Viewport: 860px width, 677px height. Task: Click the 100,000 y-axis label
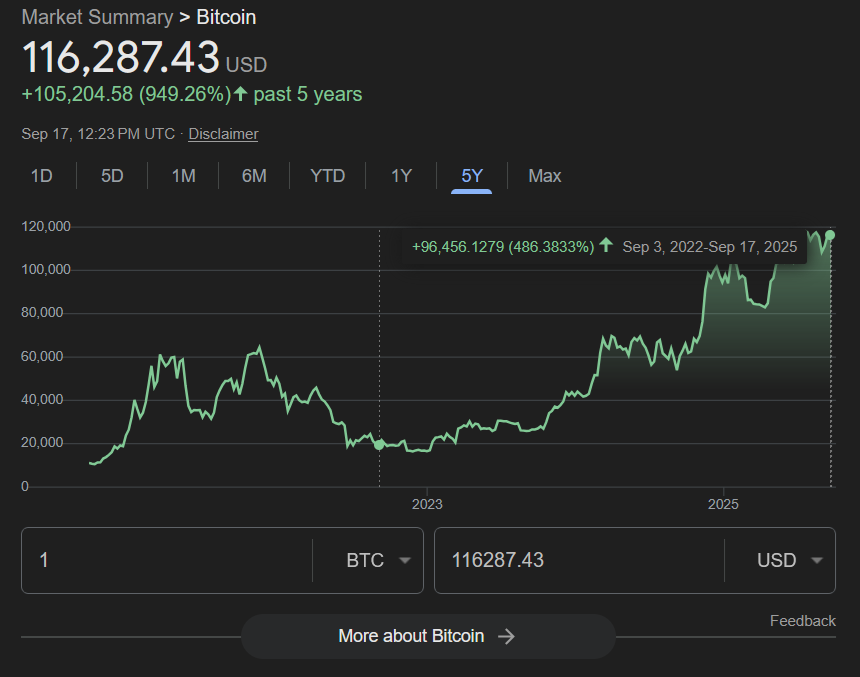point(46,269)
